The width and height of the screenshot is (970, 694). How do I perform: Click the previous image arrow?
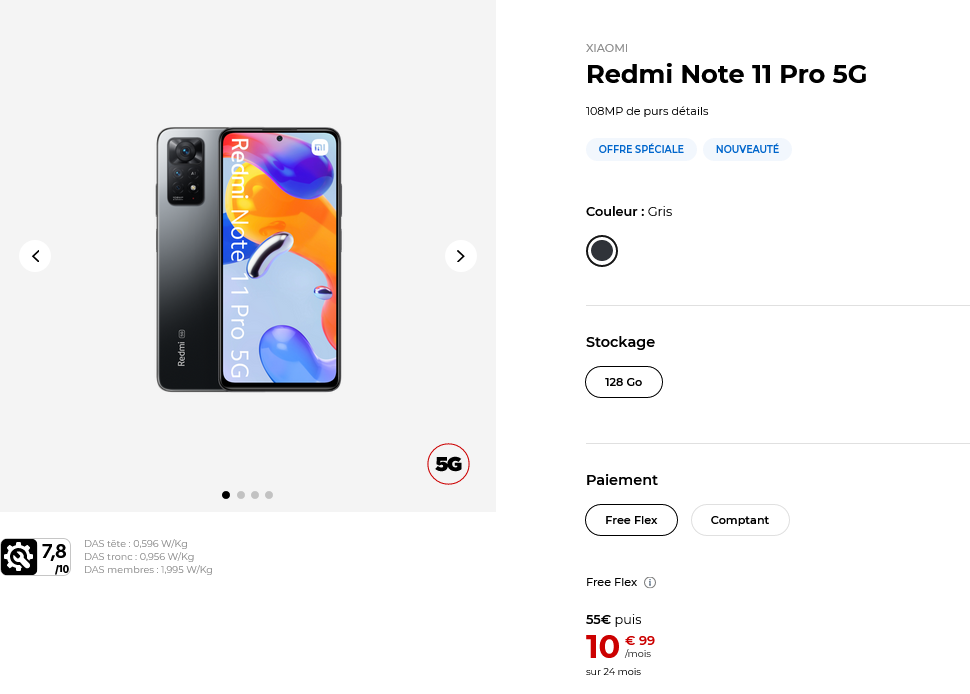pos(35,256)
